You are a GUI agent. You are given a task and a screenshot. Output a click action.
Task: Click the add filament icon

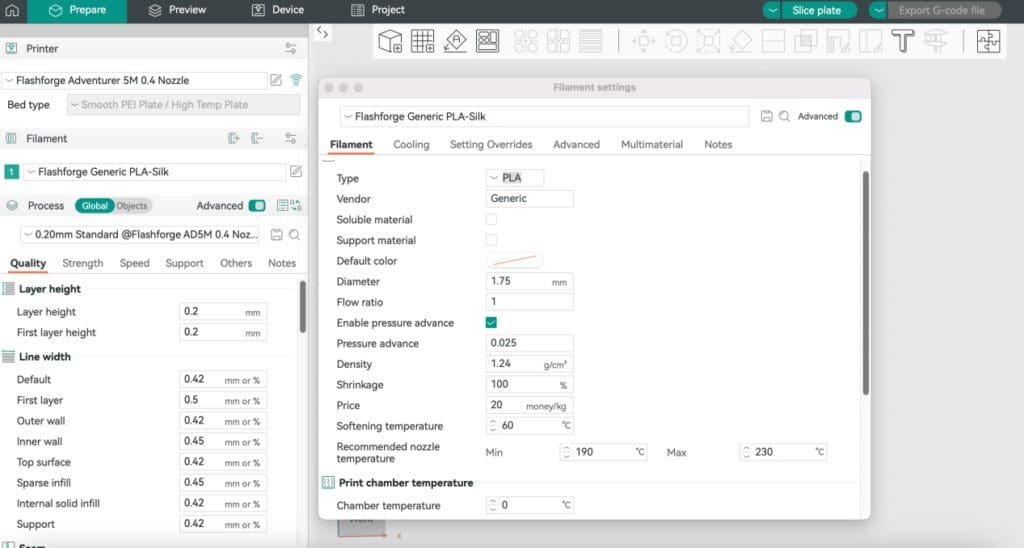point(234,138)
